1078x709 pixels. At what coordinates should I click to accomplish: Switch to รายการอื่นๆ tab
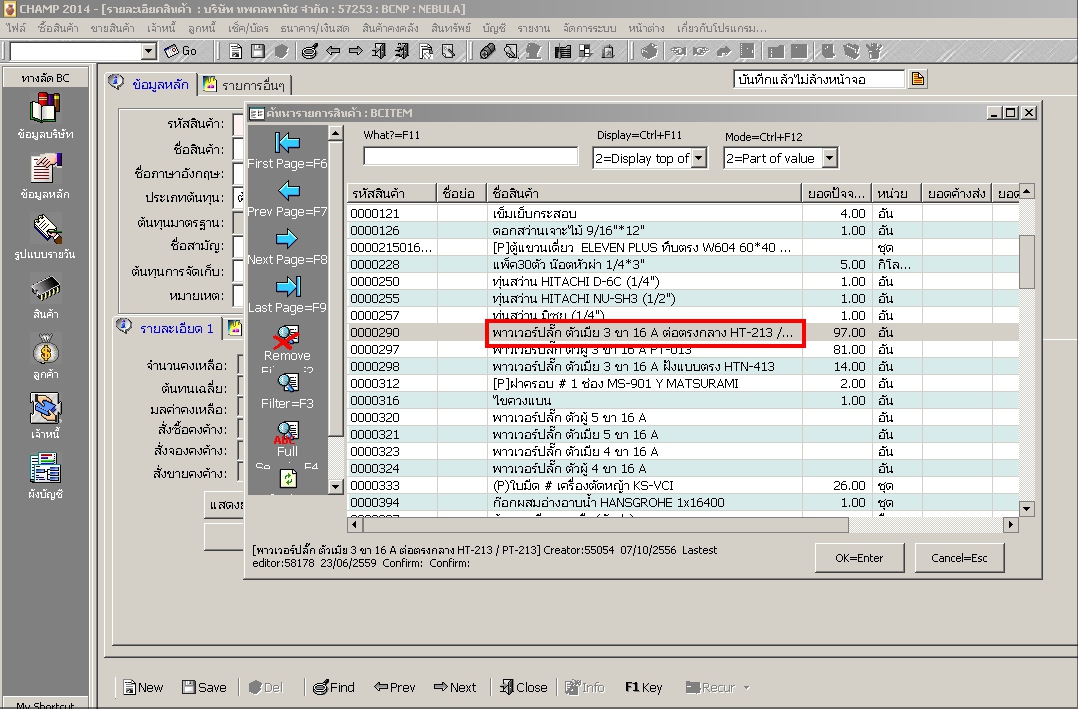click(245, 85)
